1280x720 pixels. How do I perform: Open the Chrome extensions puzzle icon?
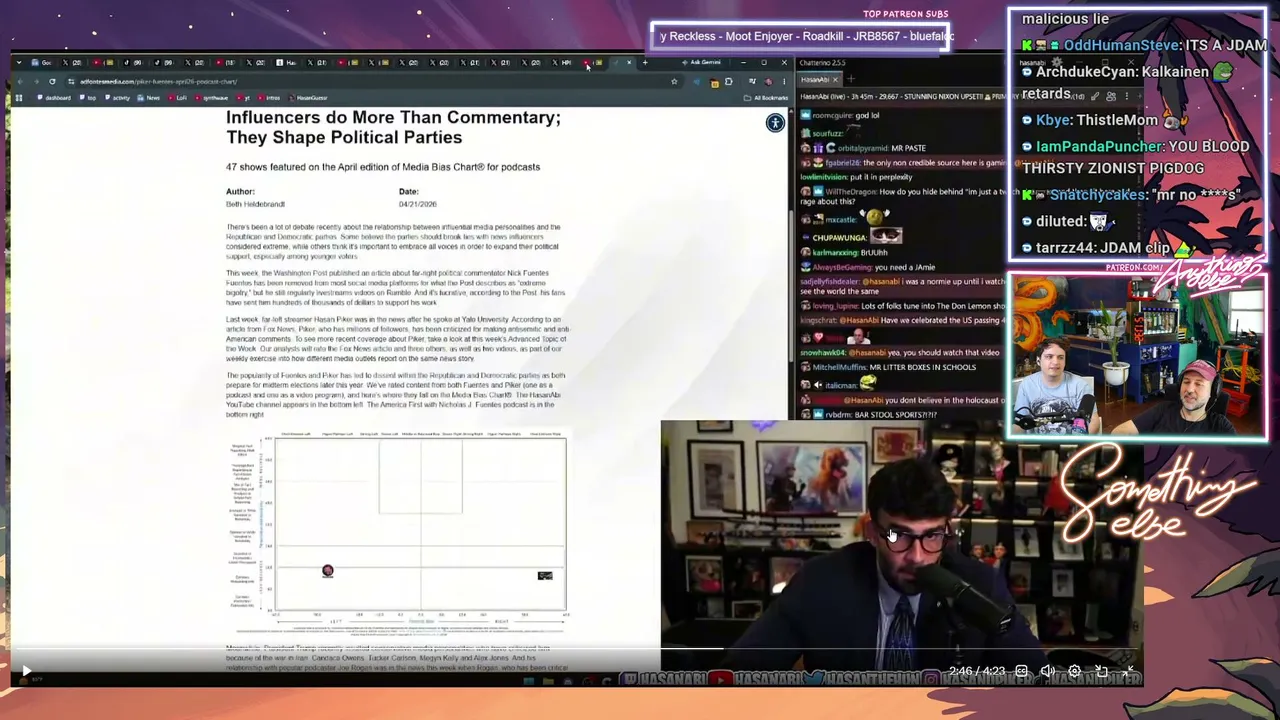coord(728,82)
